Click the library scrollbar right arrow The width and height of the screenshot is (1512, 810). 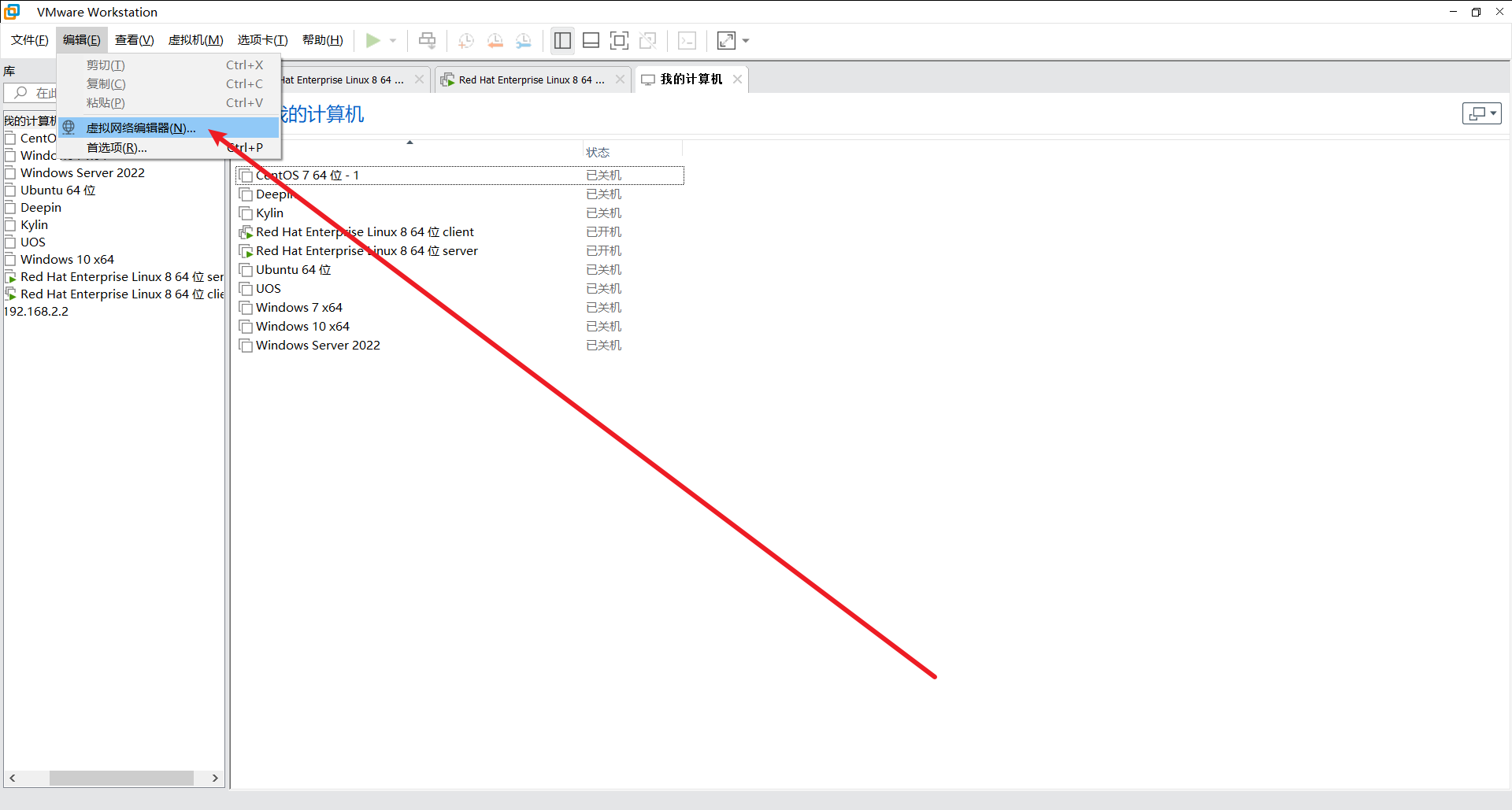pyautogui.click(x=215, y=778)
